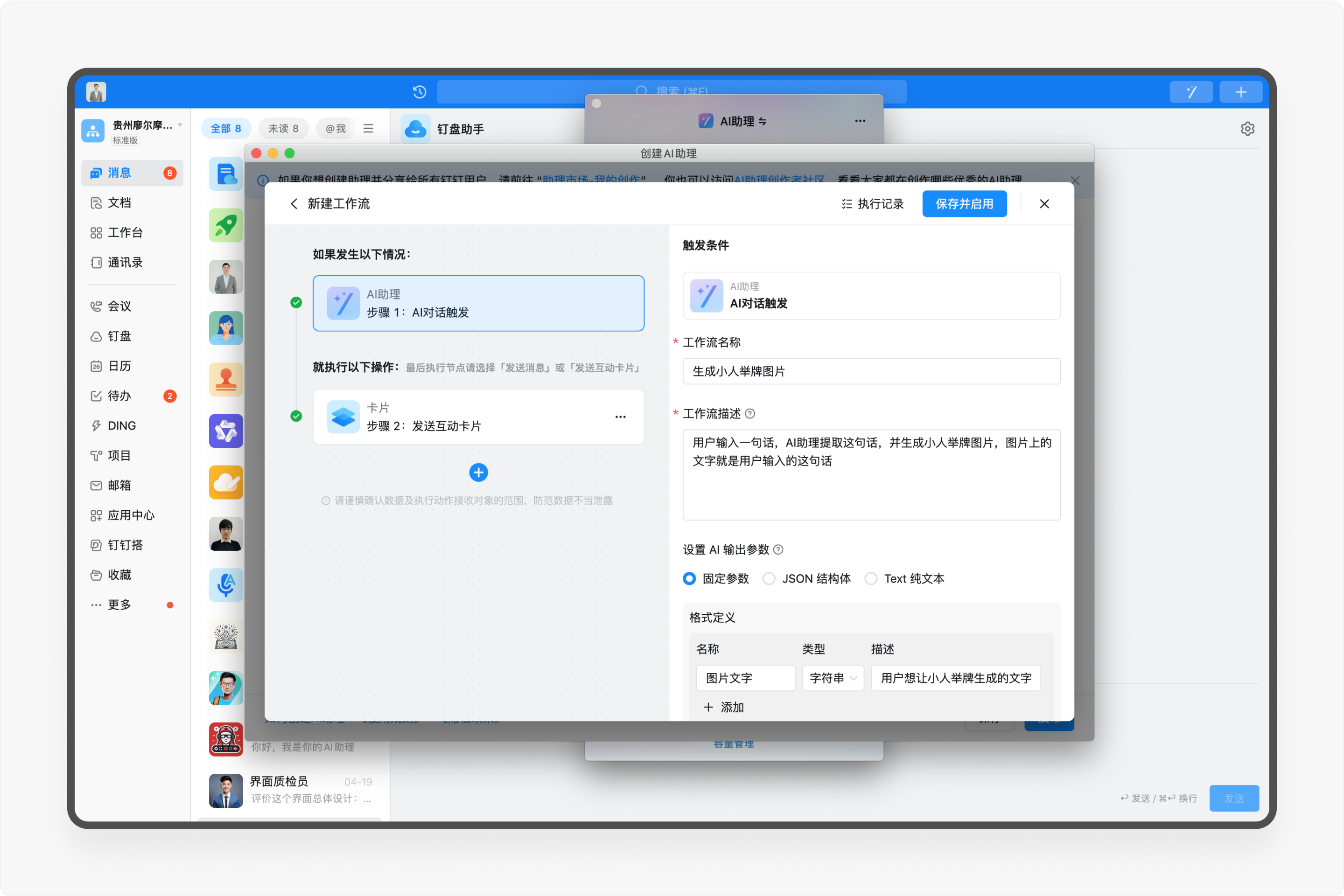Open 工作台 in the sidebar
Screen dimensions: 1344x896
pyautogui.click(x=132, y=232)
